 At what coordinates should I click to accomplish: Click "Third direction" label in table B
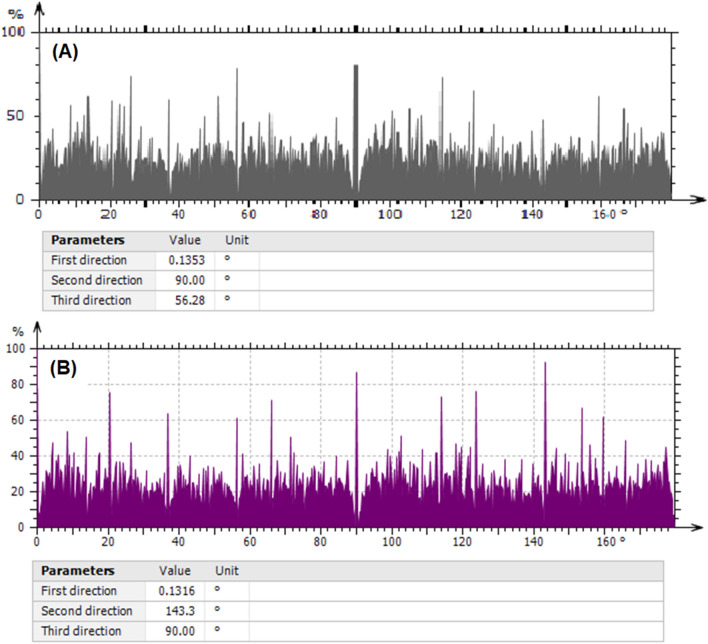click(81, 631)
